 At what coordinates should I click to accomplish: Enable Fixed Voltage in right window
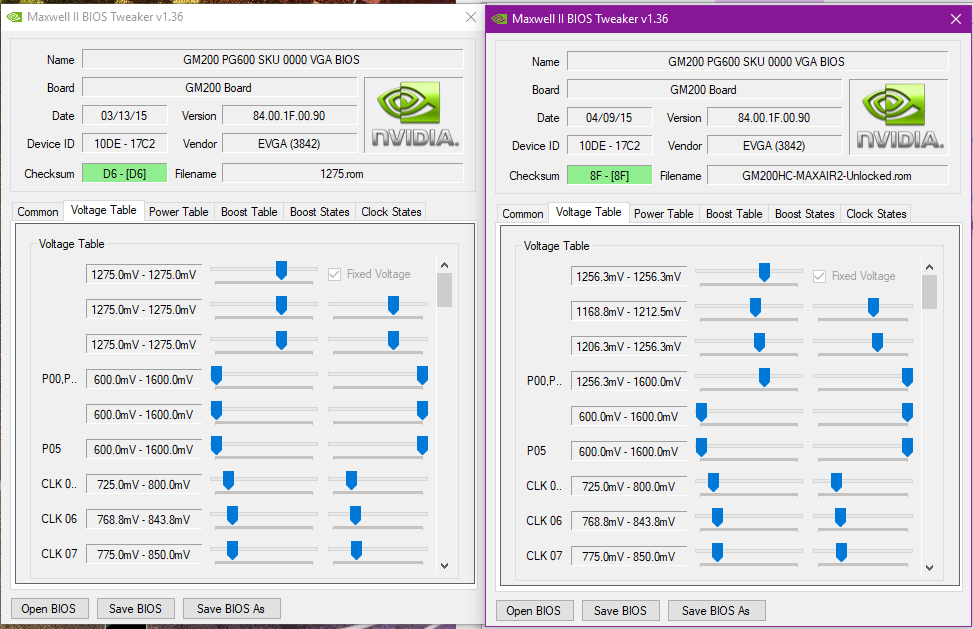tap(819, 276)
